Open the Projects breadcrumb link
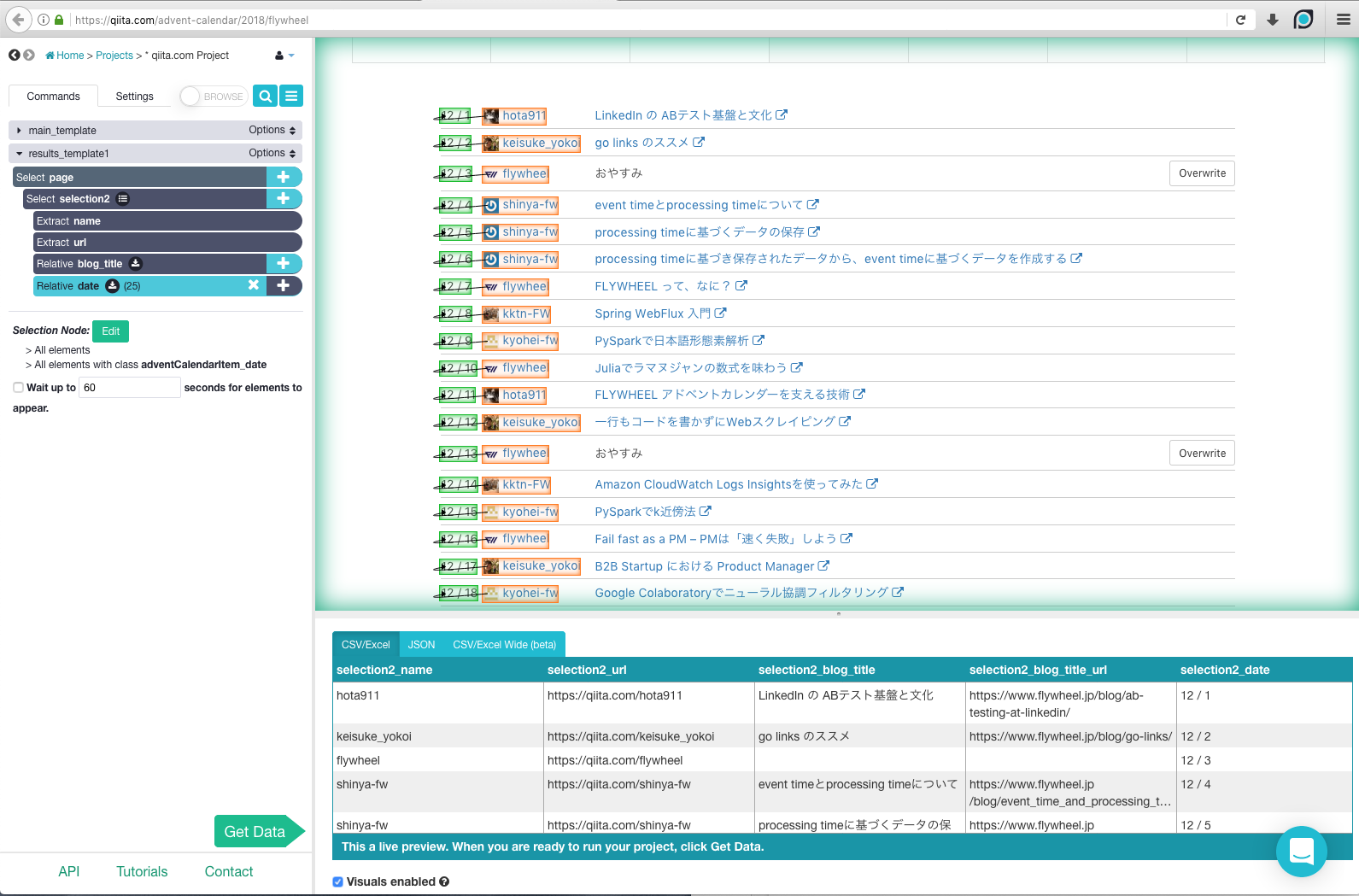Viewport: 1359px width, 896px height. pyautogui.click(x=114, y=56)
